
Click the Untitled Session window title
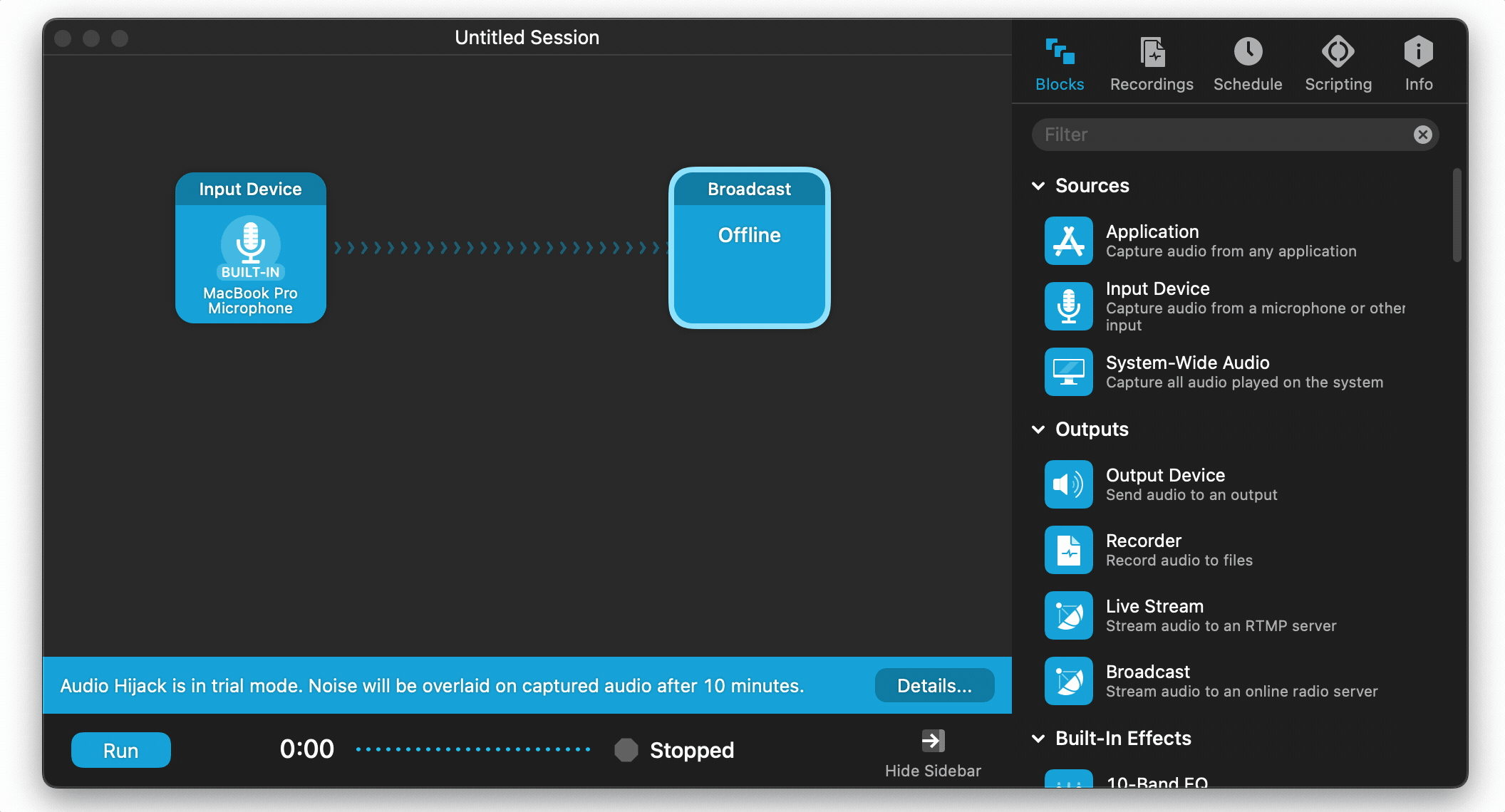point(527,37)
